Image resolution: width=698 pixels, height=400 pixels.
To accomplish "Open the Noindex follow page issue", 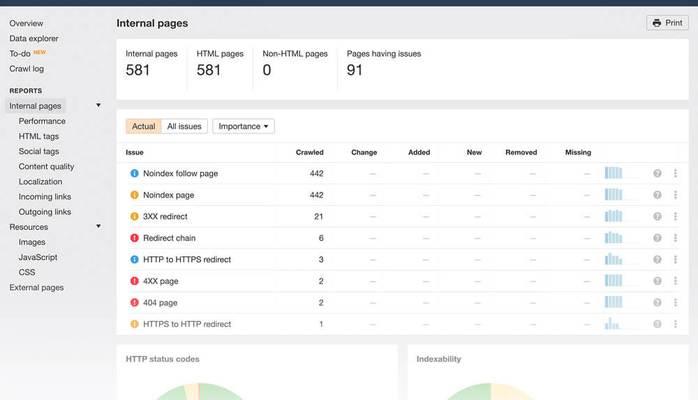I will [x=180, y=174].
